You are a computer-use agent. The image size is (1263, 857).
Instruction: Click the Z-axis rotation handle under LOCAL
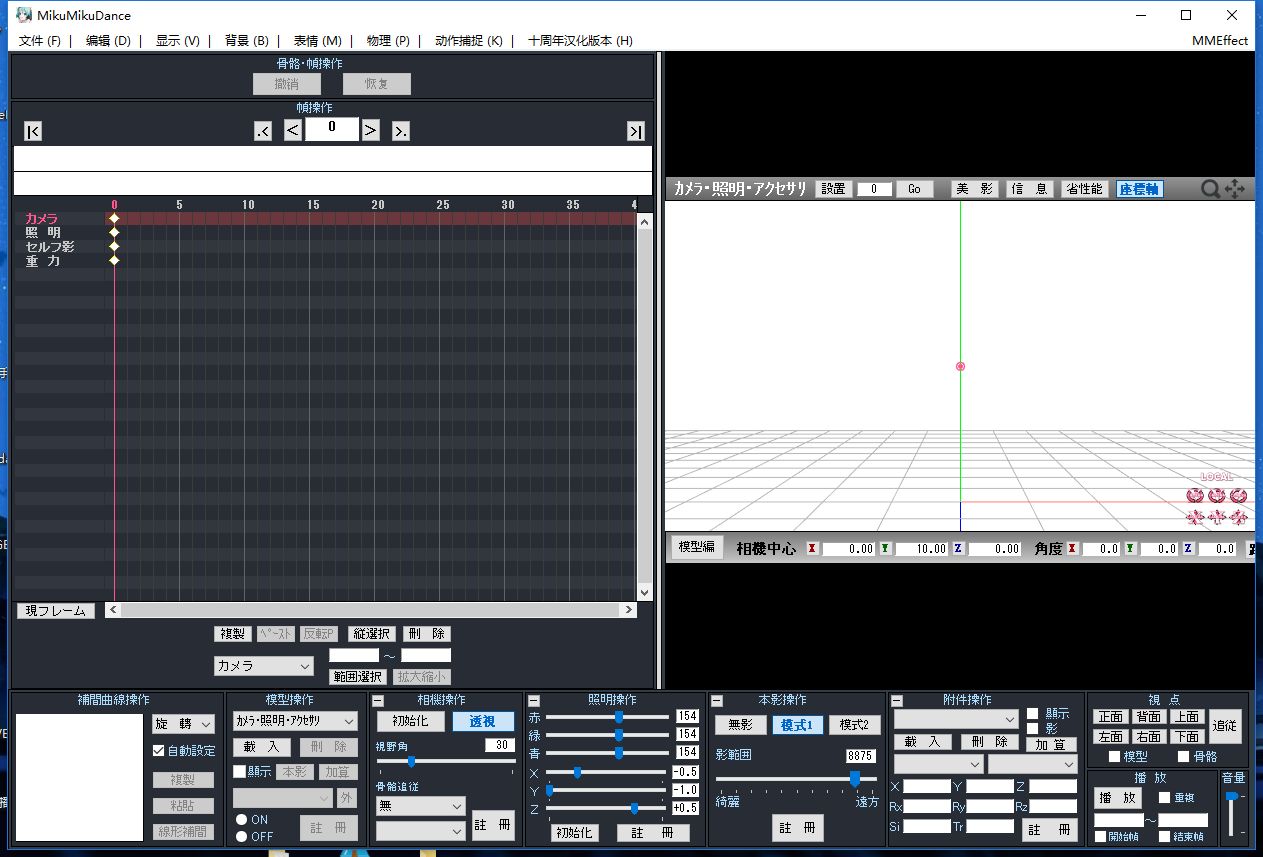coord(1239,495)
